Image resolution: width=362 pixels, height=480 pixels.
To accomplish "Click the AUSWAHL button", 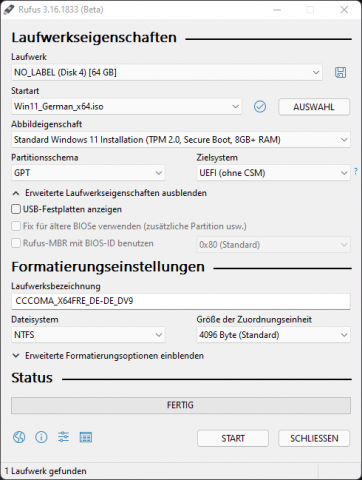I will pyautogui.click(x=314, y=107).
